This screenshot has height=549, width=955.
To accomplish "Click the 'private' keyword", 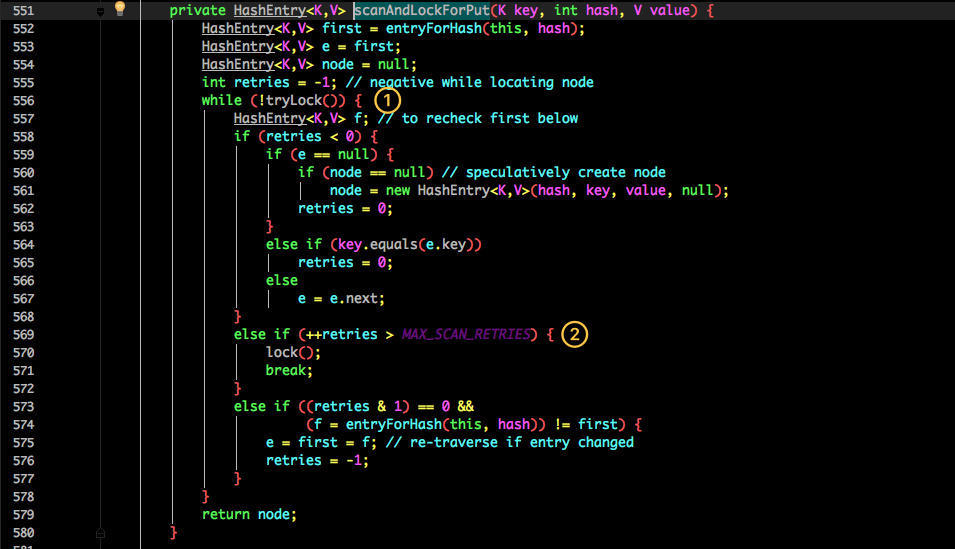I will 197,10.
